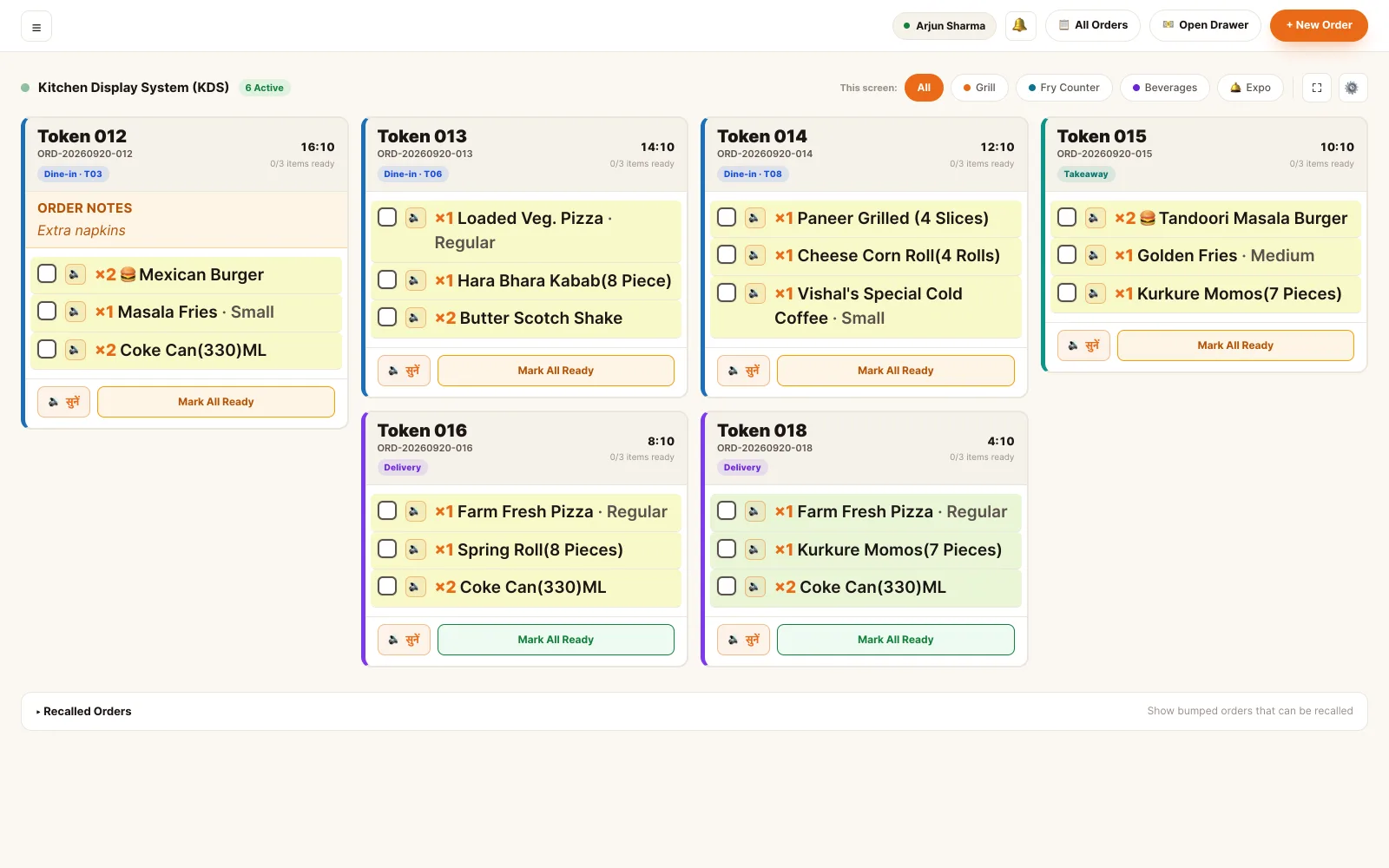This screenshot has height=868, width=1389.
Task: Play audio for Spring Roll item
Action: point(415,549)
